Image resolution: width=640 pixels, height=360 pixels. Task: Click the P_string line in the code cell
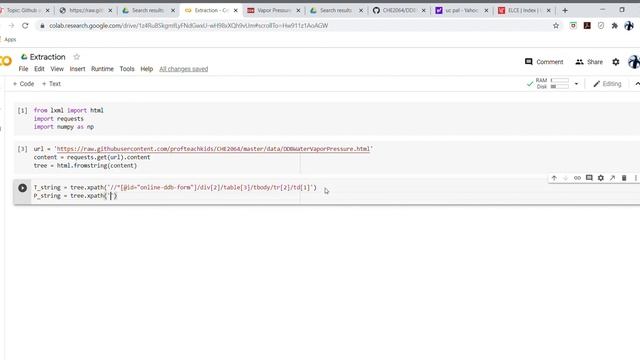[x=75, y=196]
